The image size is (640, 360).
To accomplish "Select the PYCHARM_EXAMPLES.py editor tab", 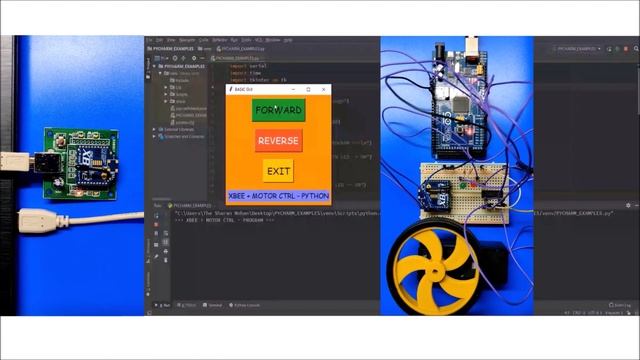I will (235, 58).
